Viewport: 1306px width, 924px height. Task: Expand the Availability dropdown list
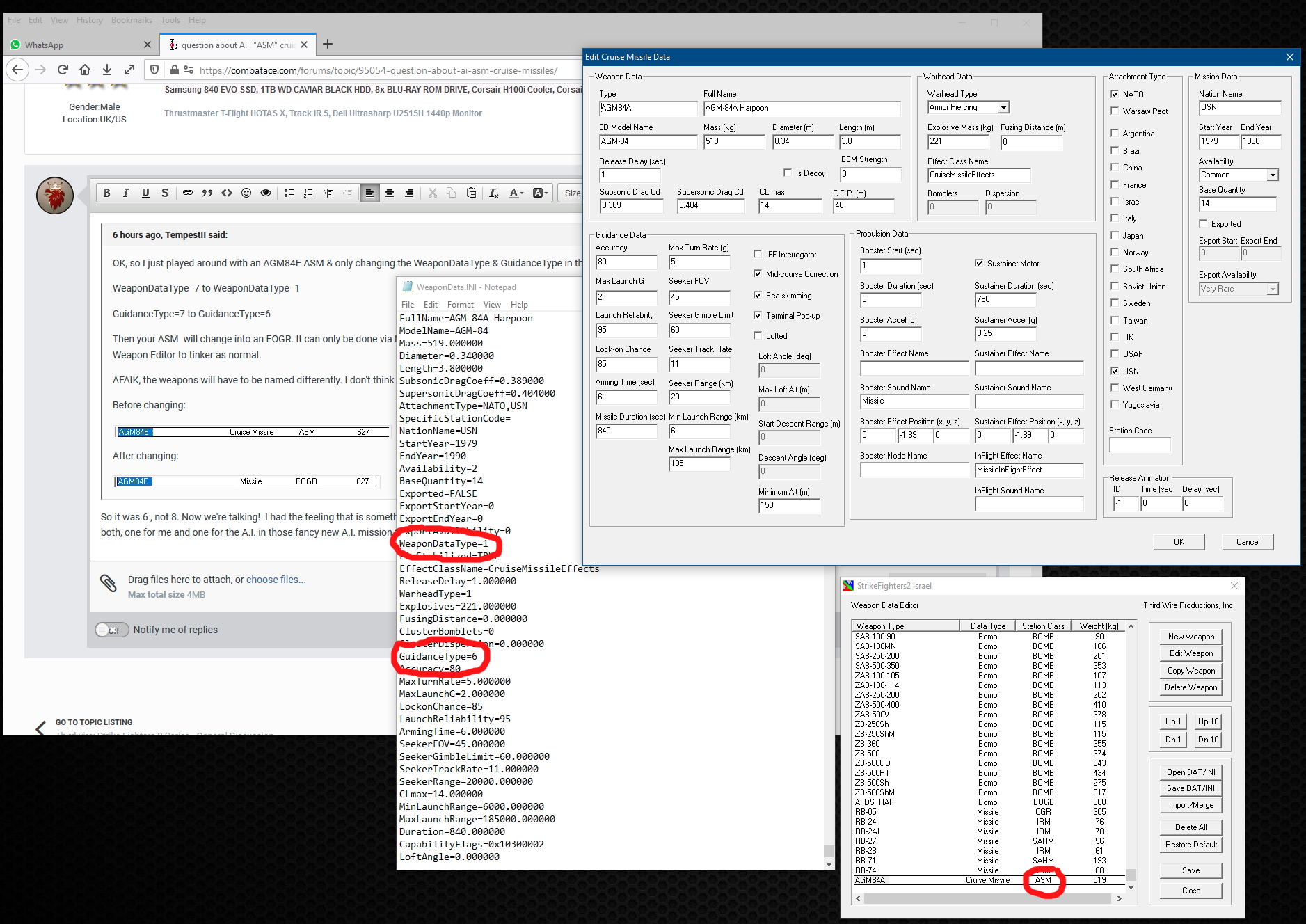pos(1273,175)
